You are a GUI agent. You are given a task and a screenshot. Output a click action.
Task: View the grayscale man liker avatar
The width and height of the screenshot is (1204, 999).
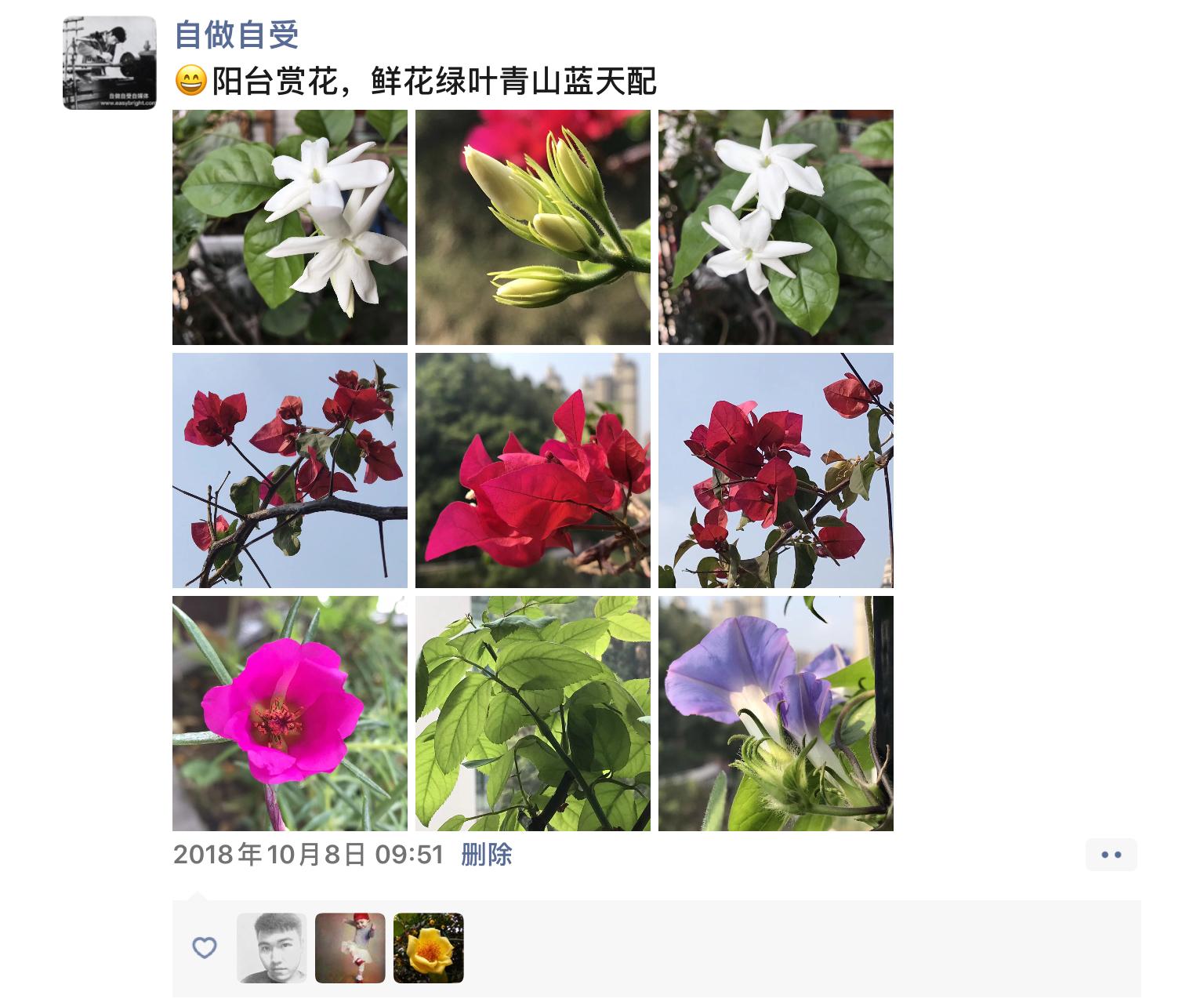click(x=272, y=948)
